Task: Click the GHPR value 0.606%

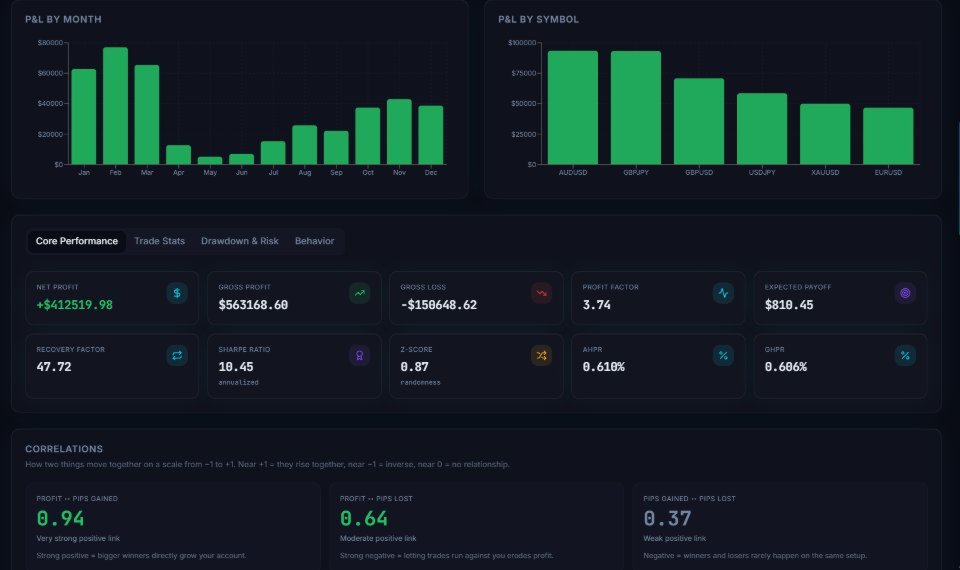Action: click(x=786, y=367)
